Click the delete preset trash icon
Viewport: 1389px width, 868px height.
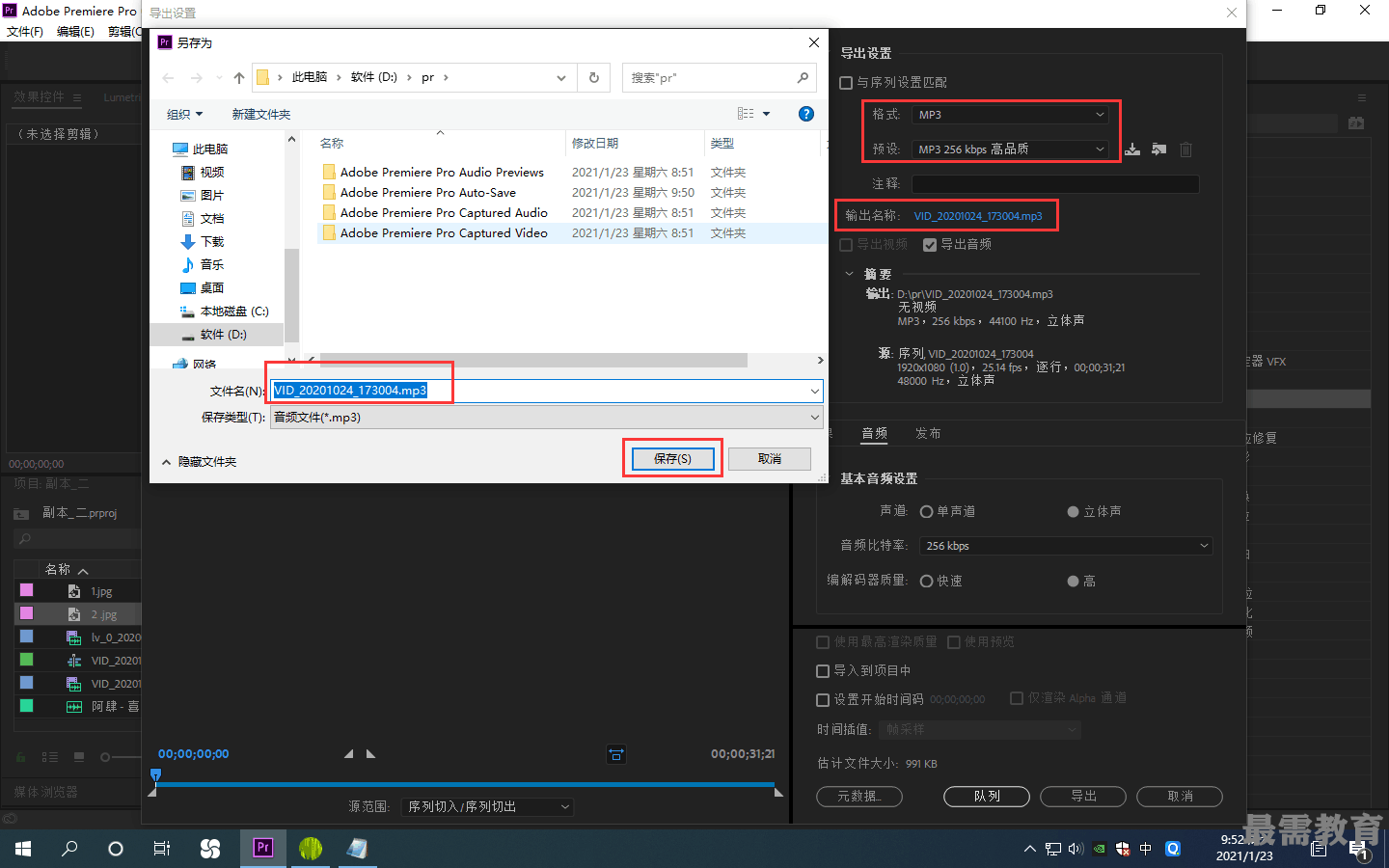[x=1185, y=149]
